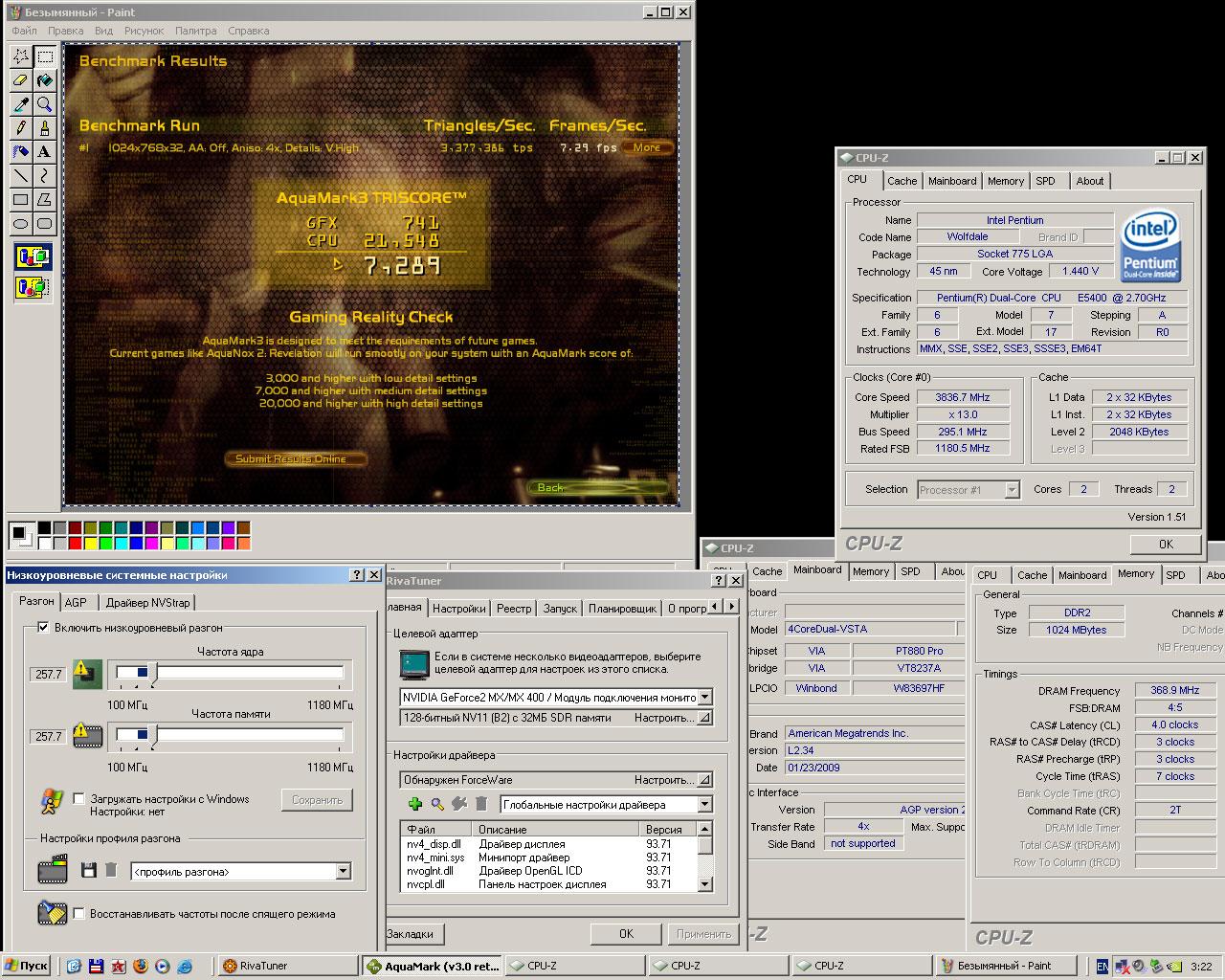Enable 'Загружать настройки с Windows' checkbox

[x=79, y=799]
